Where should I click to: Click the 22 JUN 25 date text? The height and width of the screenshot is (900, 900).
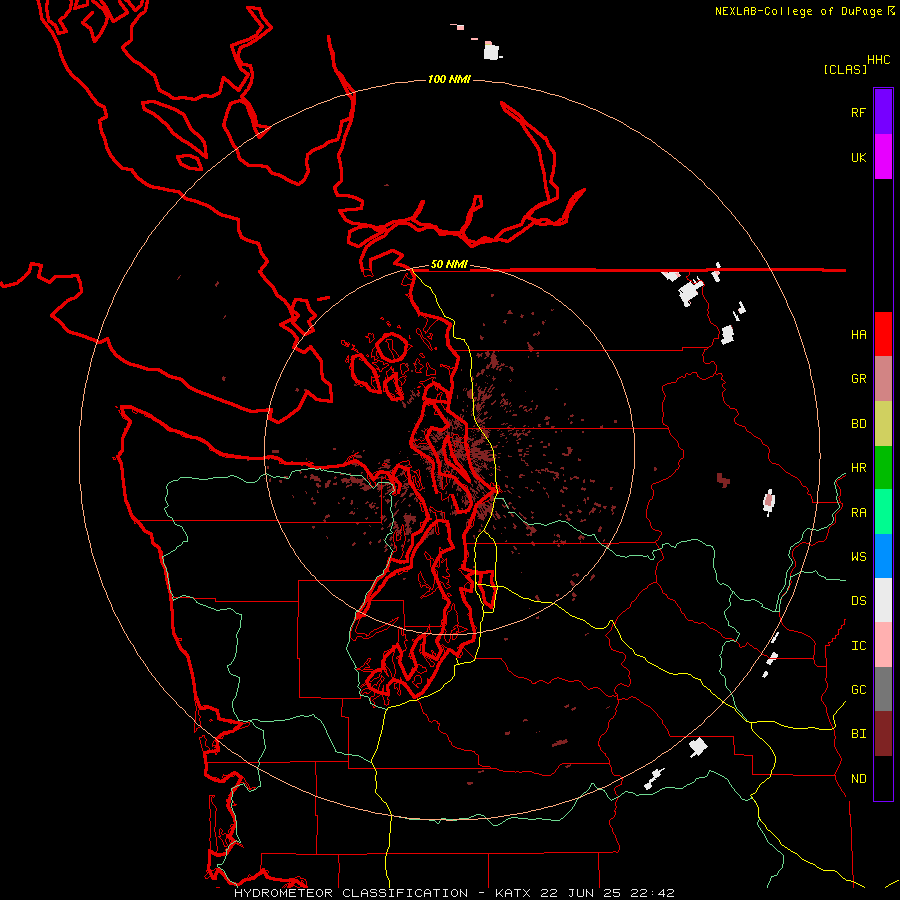point(580,893)
